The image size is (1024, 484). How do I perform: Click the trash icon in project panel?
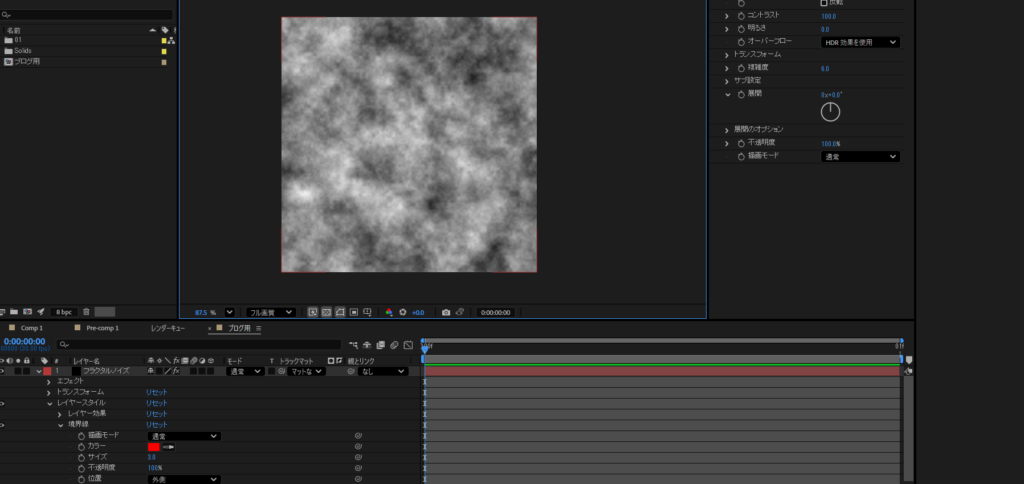pyautogui.click(x=86, y=312)
